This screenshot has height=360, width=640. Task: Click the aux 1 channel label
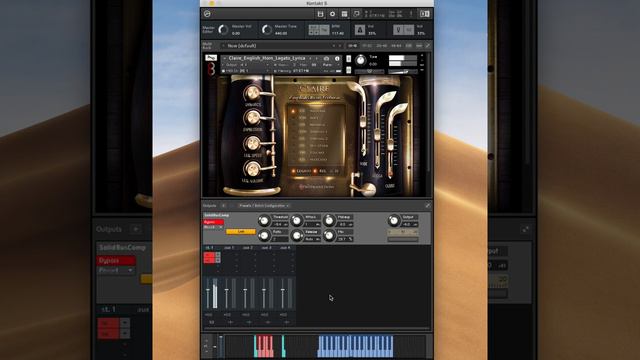pos(229,248)
